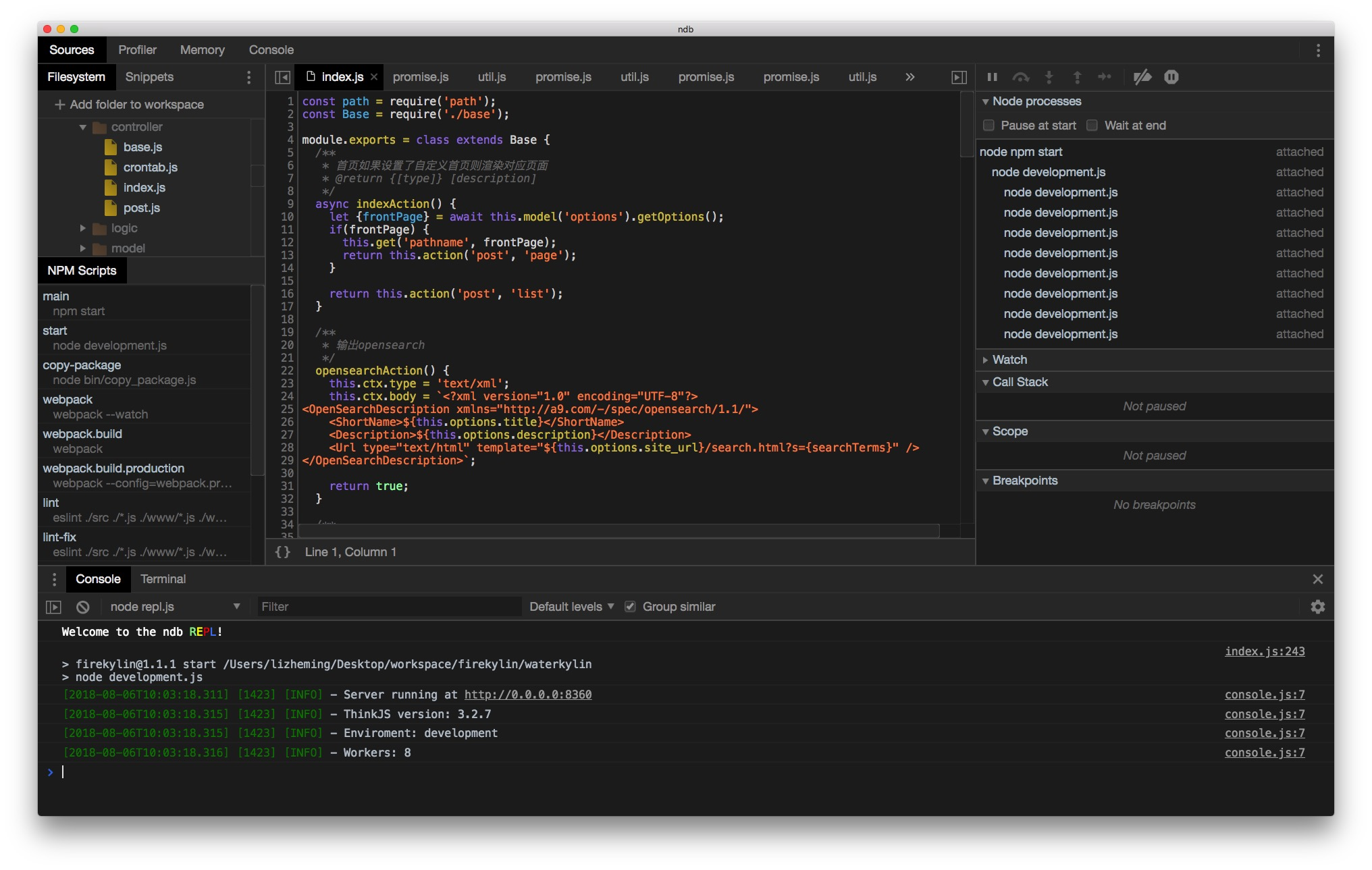1372x870 pixels.
Task: Show the console sidebar icon
Action: pos(53,607)
